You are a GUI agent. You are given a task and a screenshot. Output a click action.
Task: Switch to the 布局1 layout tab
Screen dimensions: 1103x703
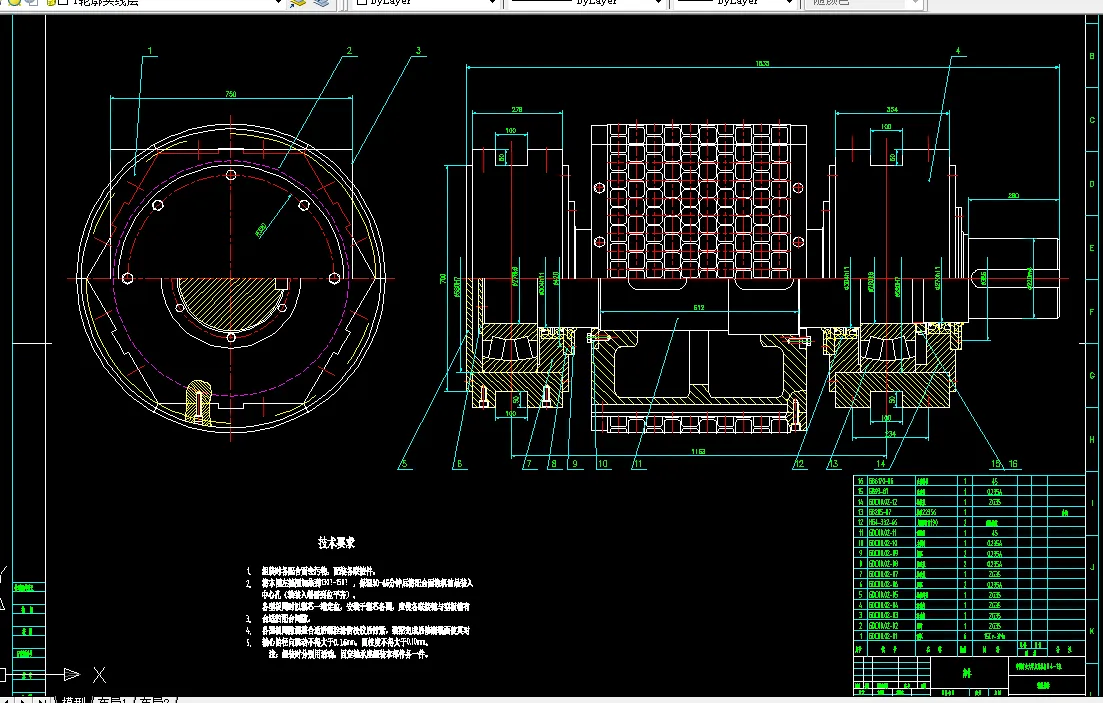[113, 699]
